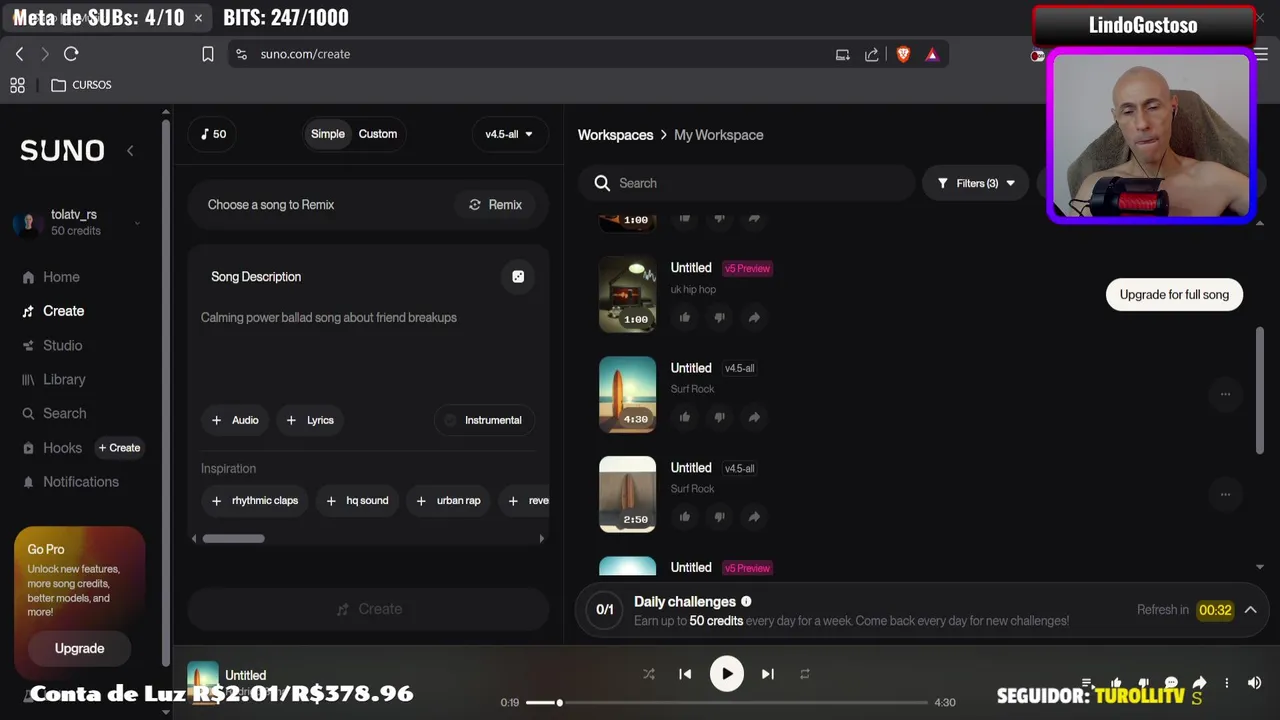This screenshot has height=720, width=1280.
Task: Collapse the Suno sidebar arrow
Action: 130,150
